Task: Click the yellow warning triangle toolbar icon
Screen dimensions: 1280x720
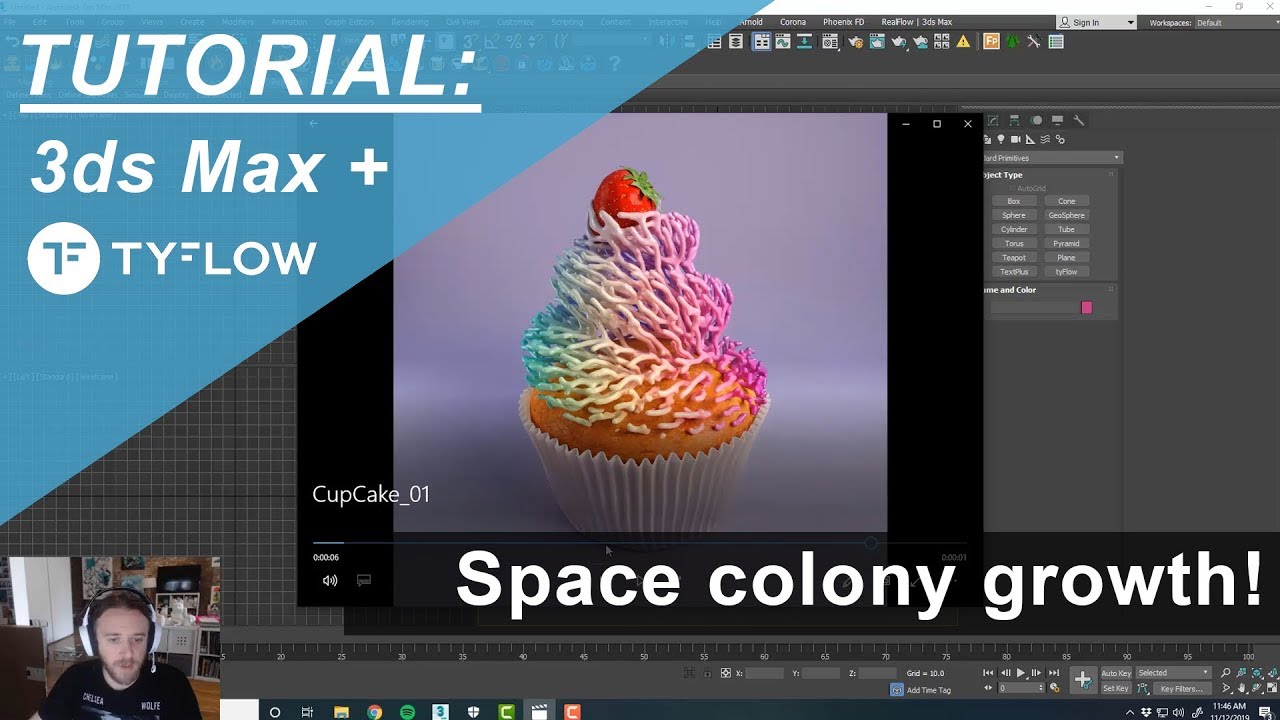Action: (963, 42)
